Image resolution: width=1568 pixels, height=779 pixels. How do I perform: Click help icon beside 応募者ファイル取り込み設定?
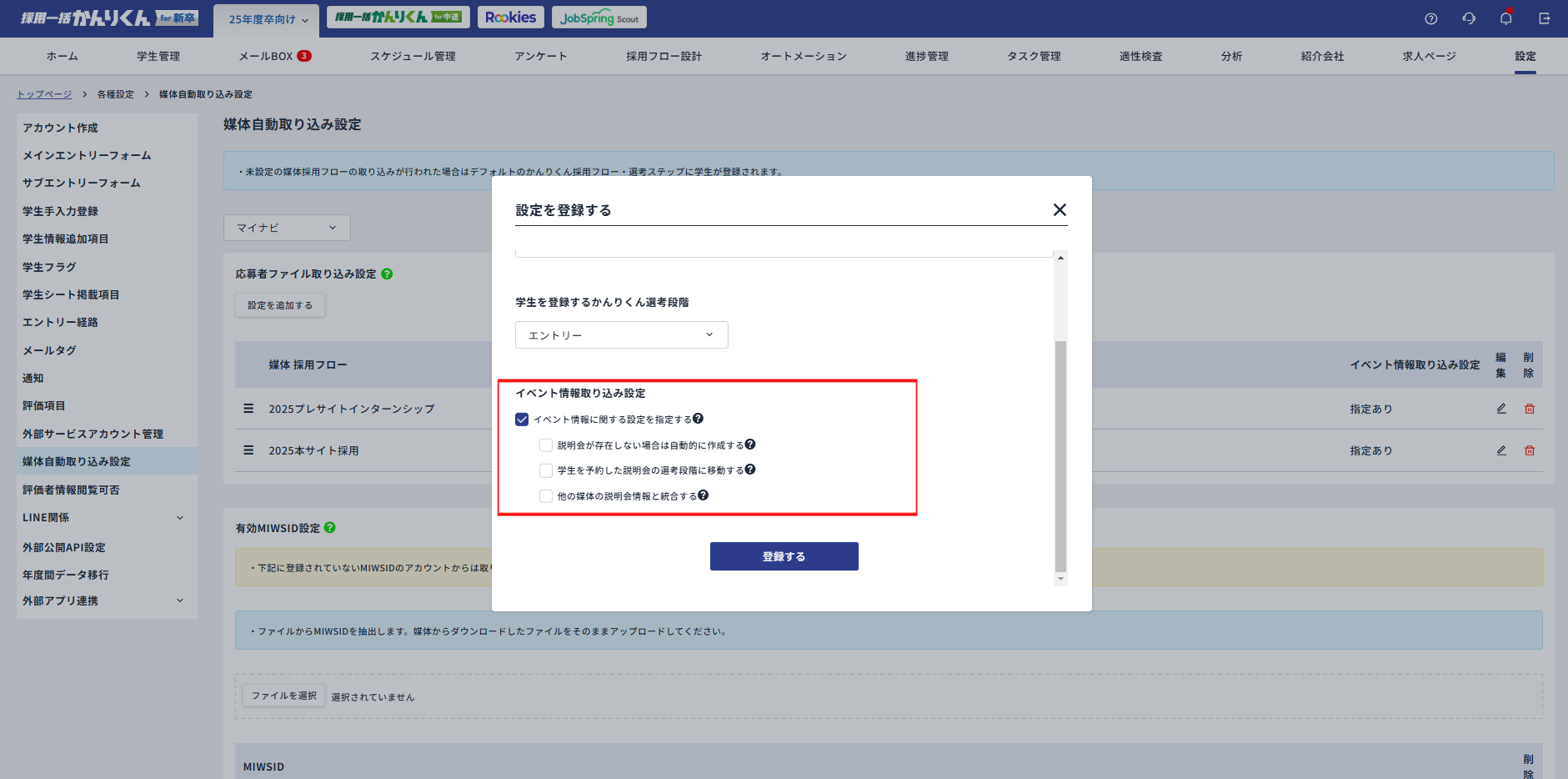click(387, 274)
